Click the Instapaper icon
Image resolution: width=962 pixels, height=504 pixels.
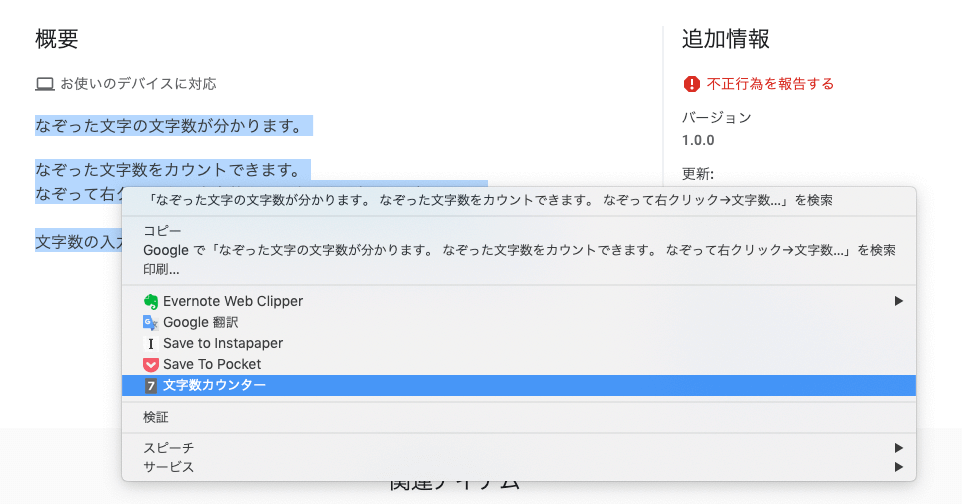pos(150,344)
